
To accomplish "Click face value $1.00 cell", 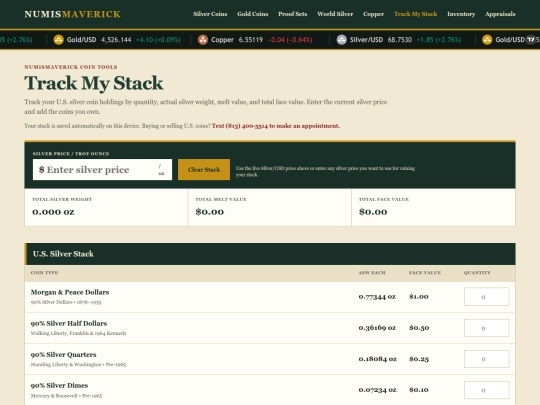I will (x=419, y=297).
